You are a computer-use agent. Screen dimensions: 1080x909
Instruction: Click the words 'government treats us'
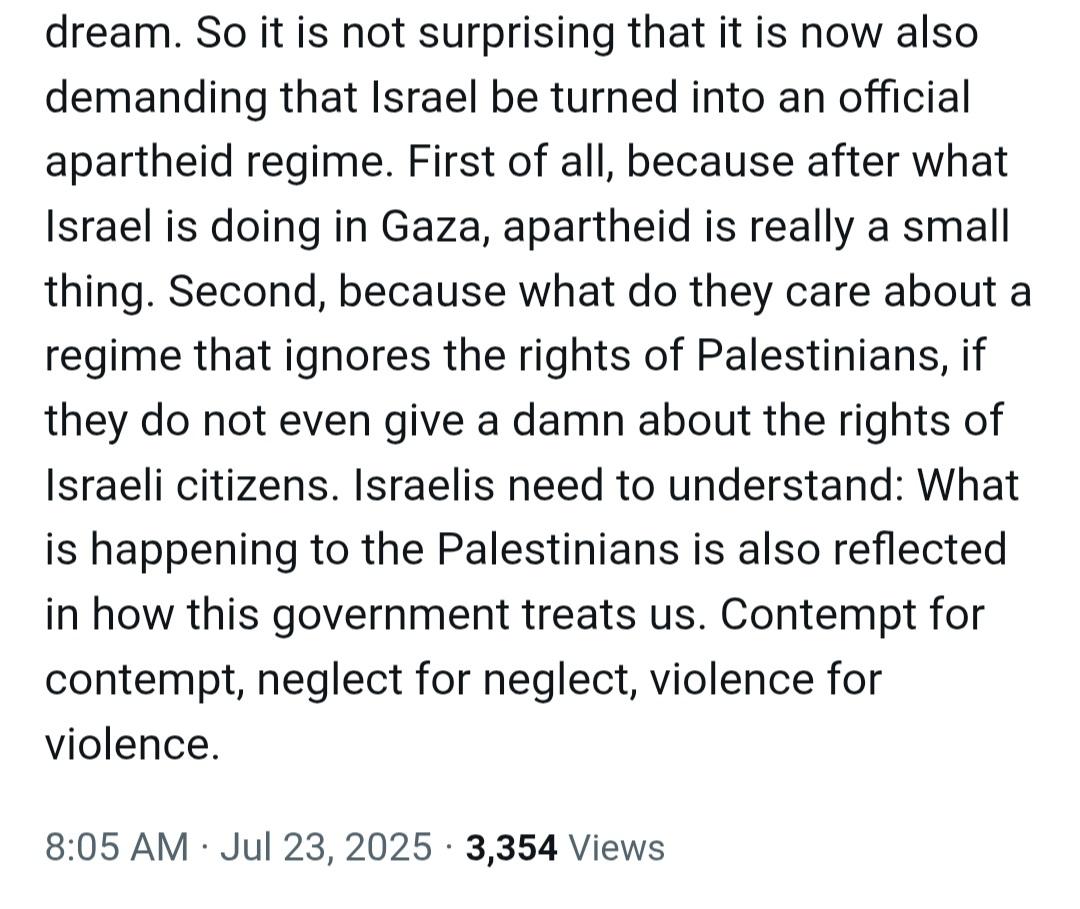[490, 615]
